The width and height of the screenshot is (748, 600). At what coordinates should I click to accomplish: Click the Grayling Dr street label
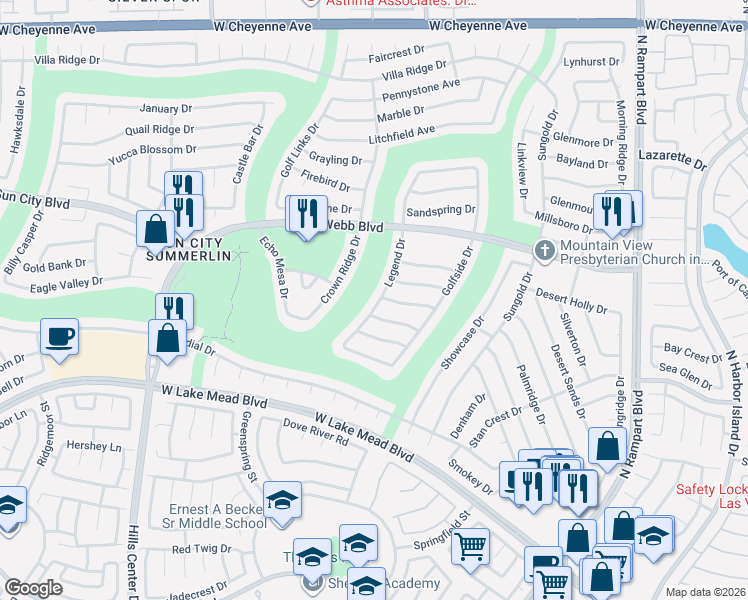[x=335, y=158]
